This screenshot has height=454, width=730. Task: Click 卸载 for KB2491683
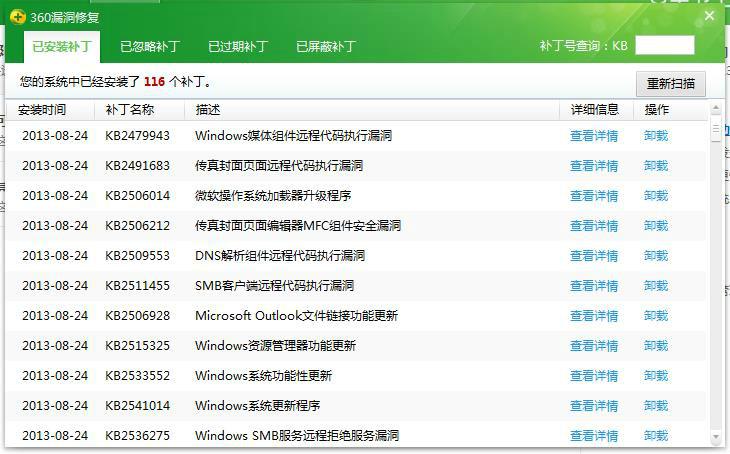656,166
